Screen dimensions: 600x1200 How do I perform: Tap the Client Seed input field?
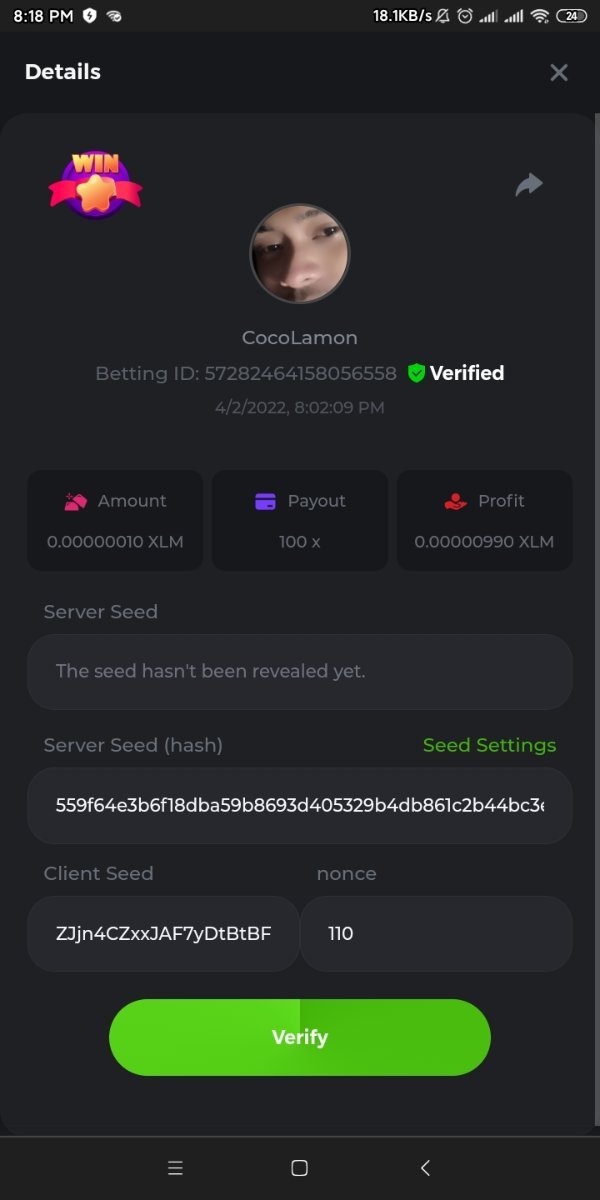pyautogui.click(x=163, y=934)
